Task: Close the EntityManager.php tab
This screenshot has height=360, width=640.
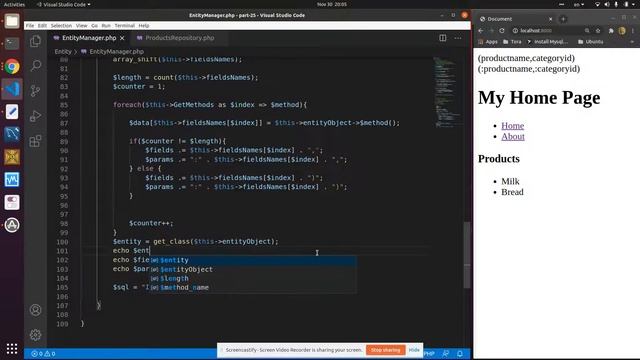Action: [x=122, y=38]
